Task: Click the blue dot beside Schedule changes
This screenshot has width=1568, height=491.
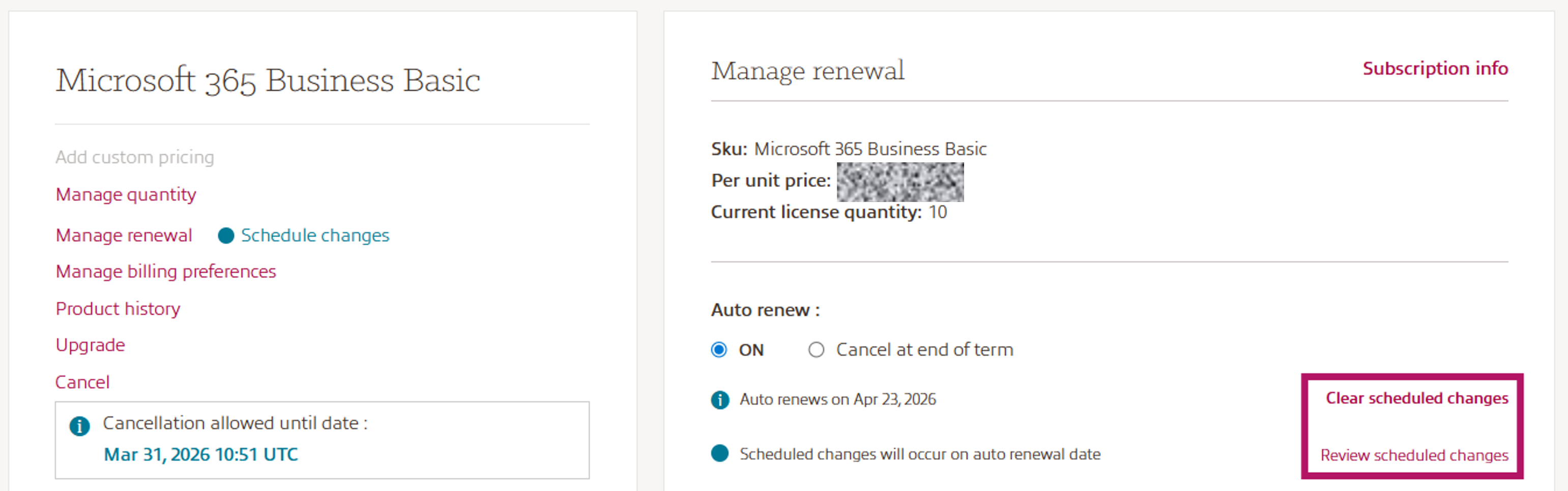Action: 226,235
